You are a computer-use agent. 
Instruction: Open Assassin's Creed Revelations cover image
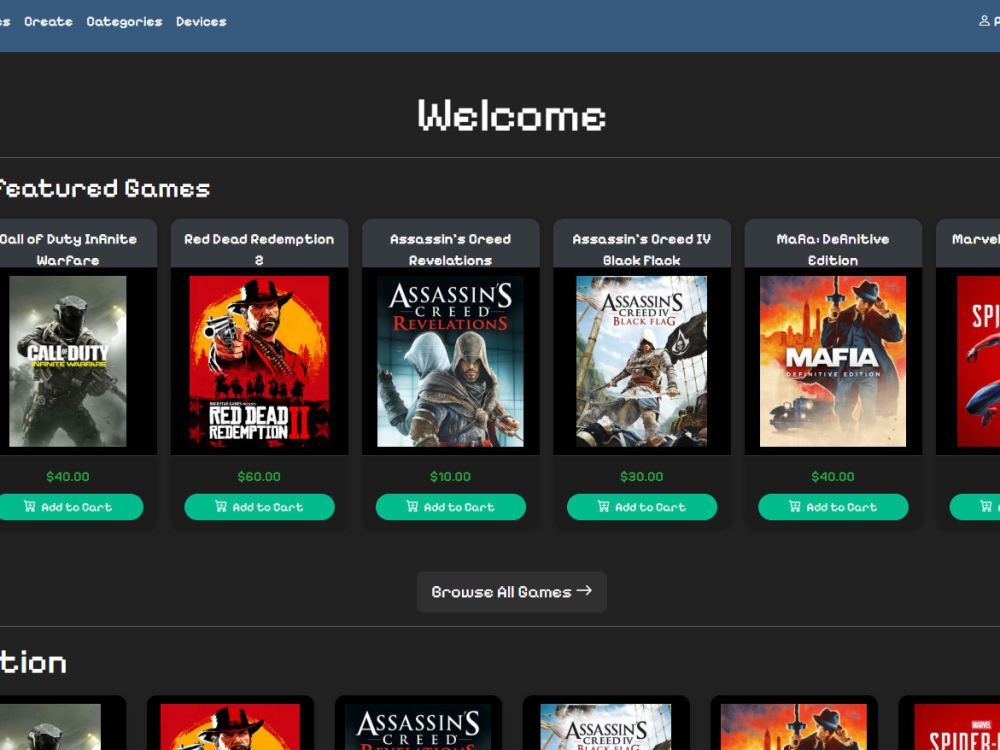coord(451,362)
